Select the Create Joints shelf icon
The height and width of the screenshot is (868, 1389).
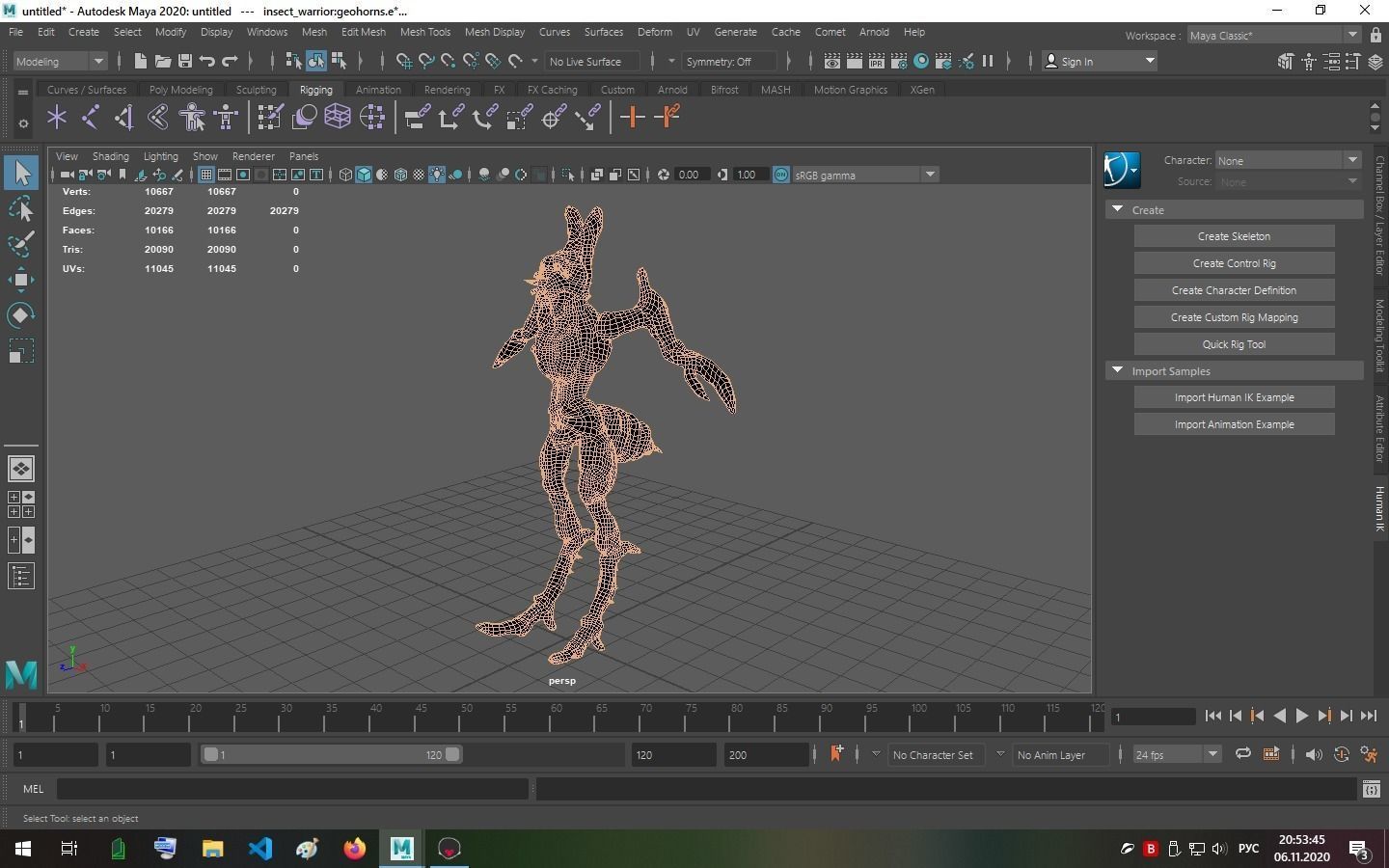90,118
